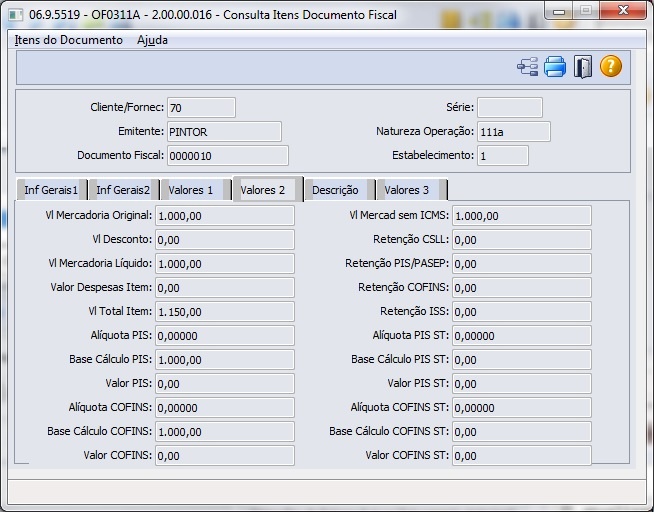Click the Documento Fiscal label
This screenshot has width=654, height=512.
tap(121, 155)
